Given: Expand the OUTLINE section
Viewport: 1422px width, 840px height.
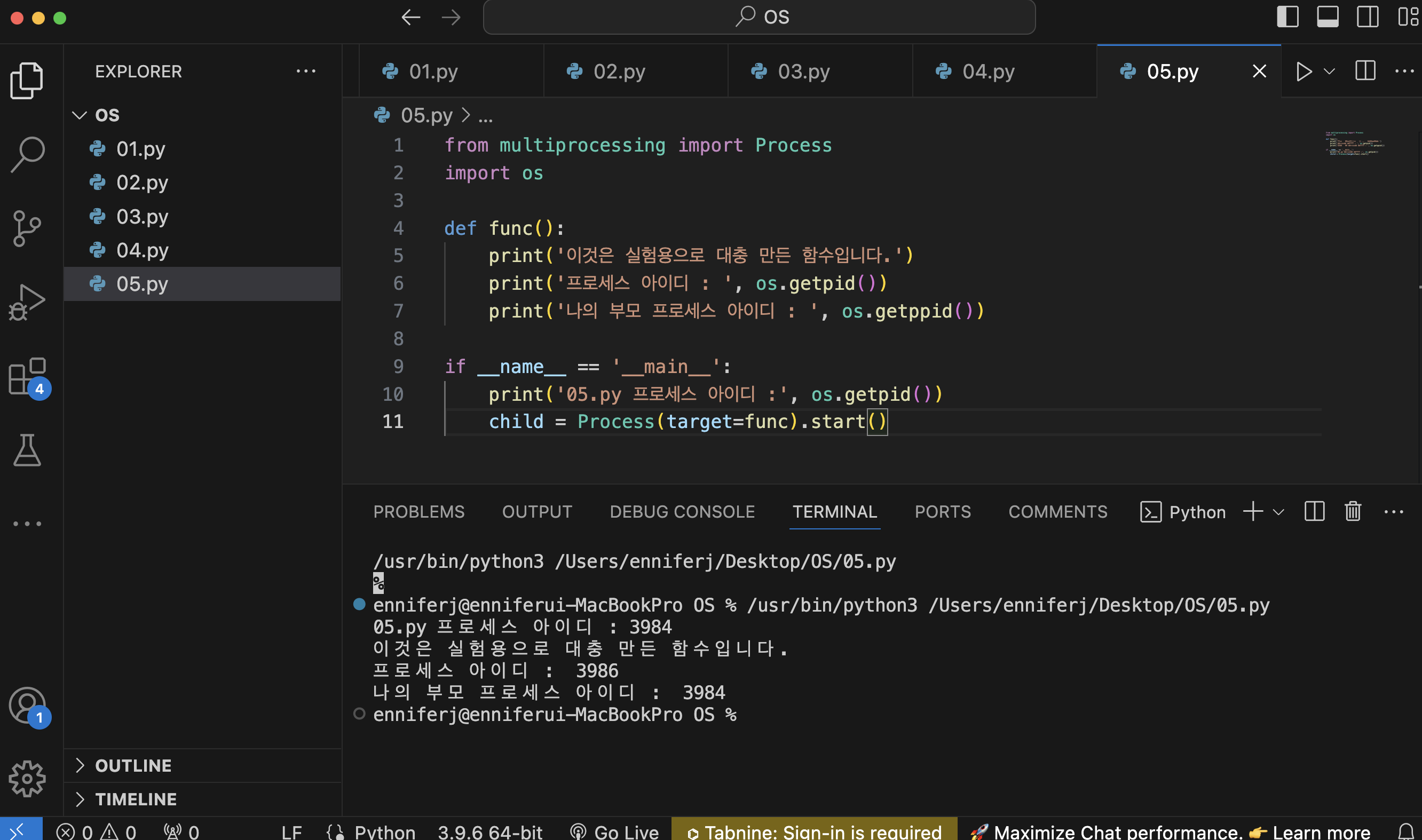Looking at the screenshot, I should click(x=133, y=765).
